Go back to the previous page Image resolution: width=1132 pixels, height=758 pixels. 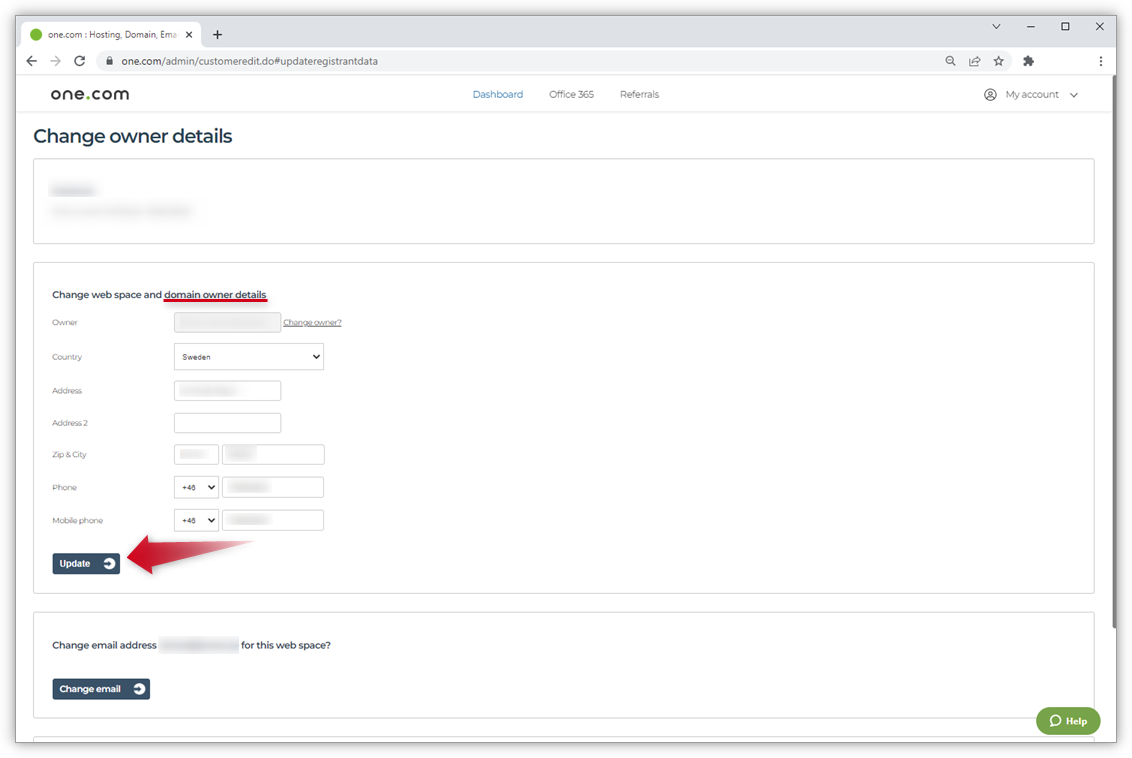pyautogui.click(x=31, y=61)
